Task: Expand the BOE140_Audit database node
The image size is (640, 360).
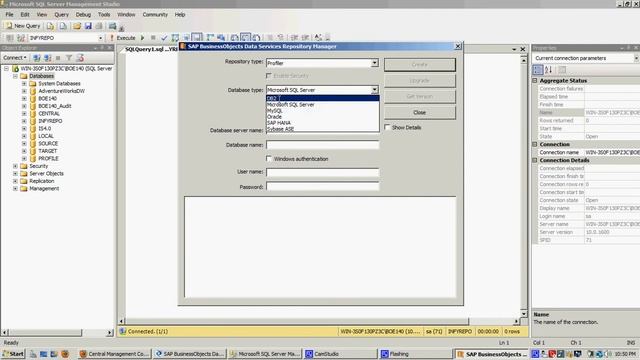Action: coord(24,106)
